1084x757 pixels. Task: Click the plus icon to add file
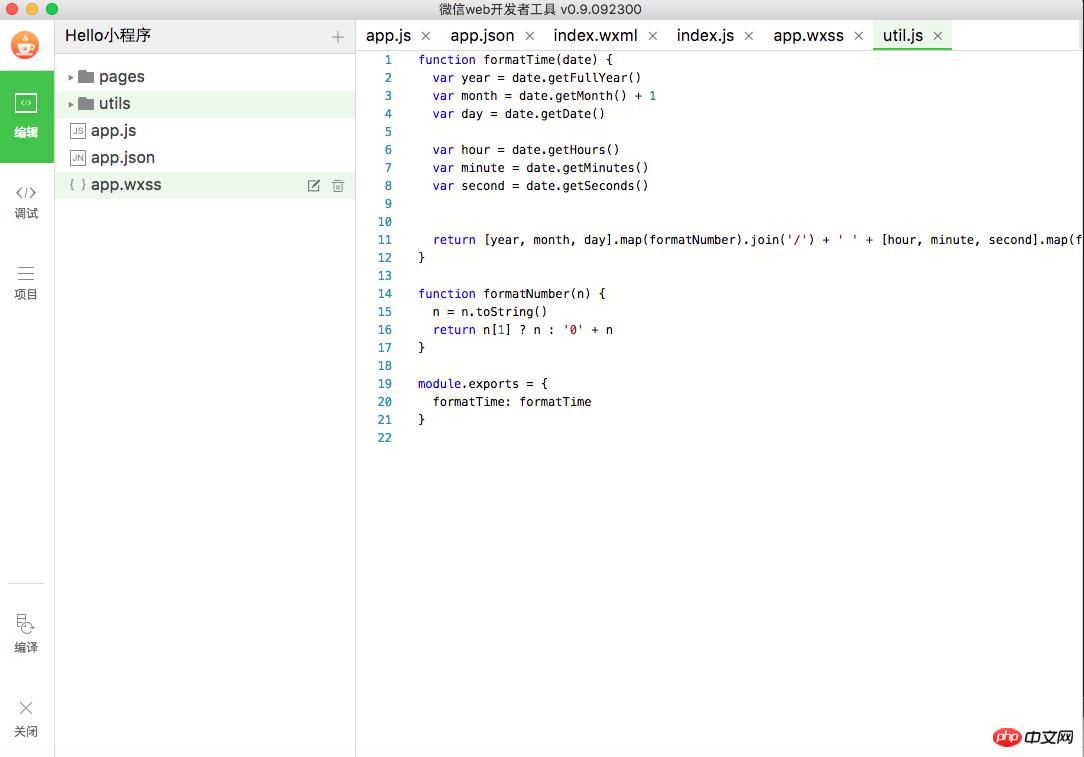338,37
